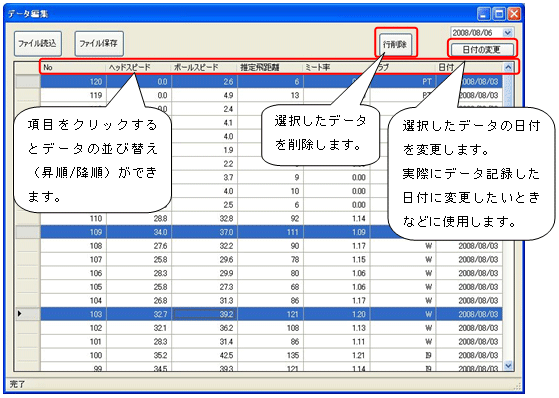Click meet rate cell "1.21"

[337, 355]
